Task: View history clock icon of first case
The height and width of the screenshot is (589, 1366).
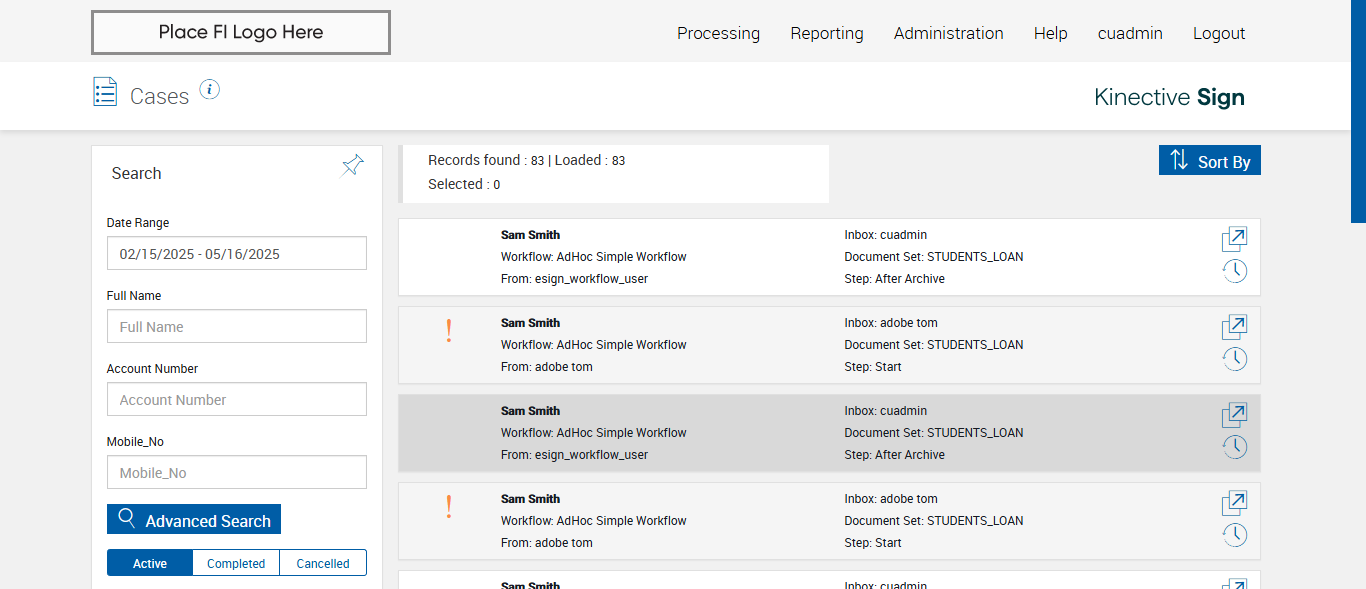Action: pyautogui.click(x=1234, y=271)
